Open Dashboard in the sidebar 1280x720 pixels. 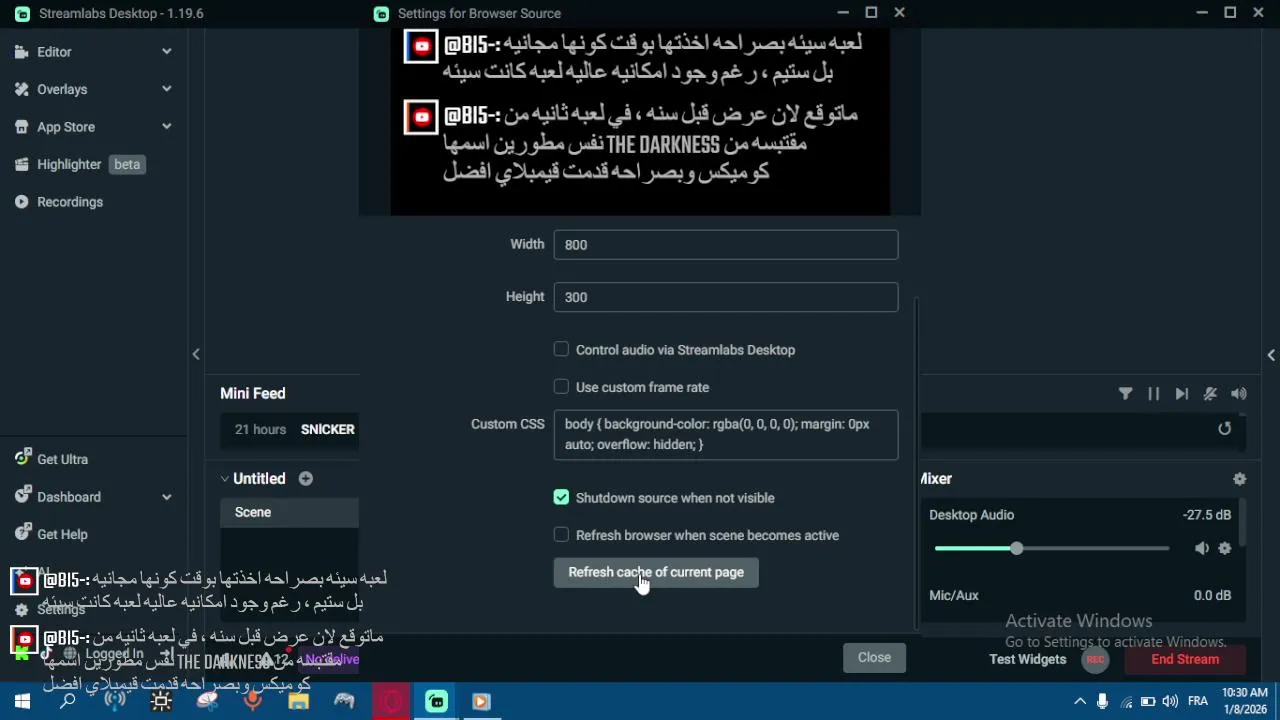(x=69, y=497)
